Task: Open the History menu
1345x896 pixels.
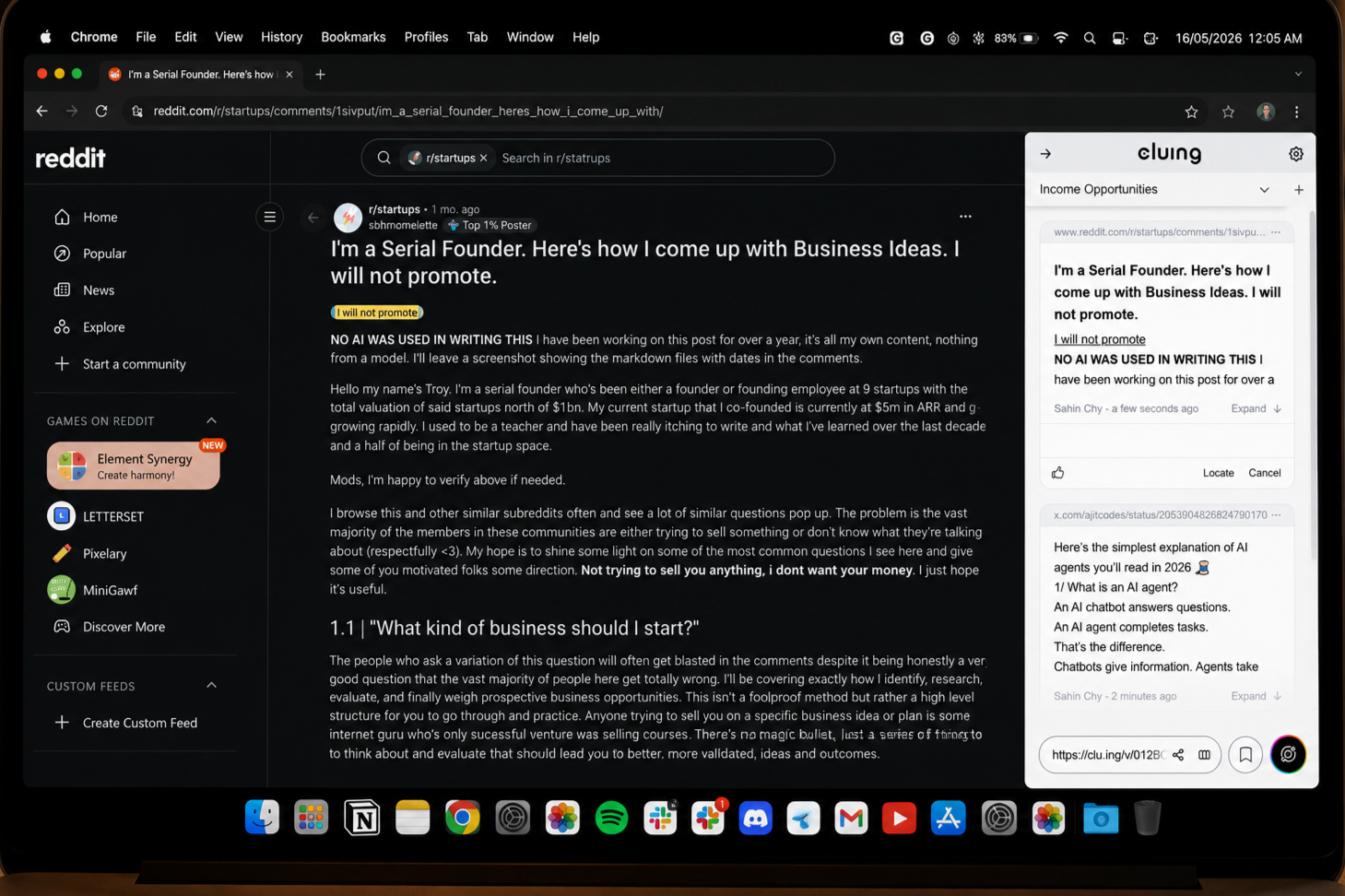Action: coord(281,38)
